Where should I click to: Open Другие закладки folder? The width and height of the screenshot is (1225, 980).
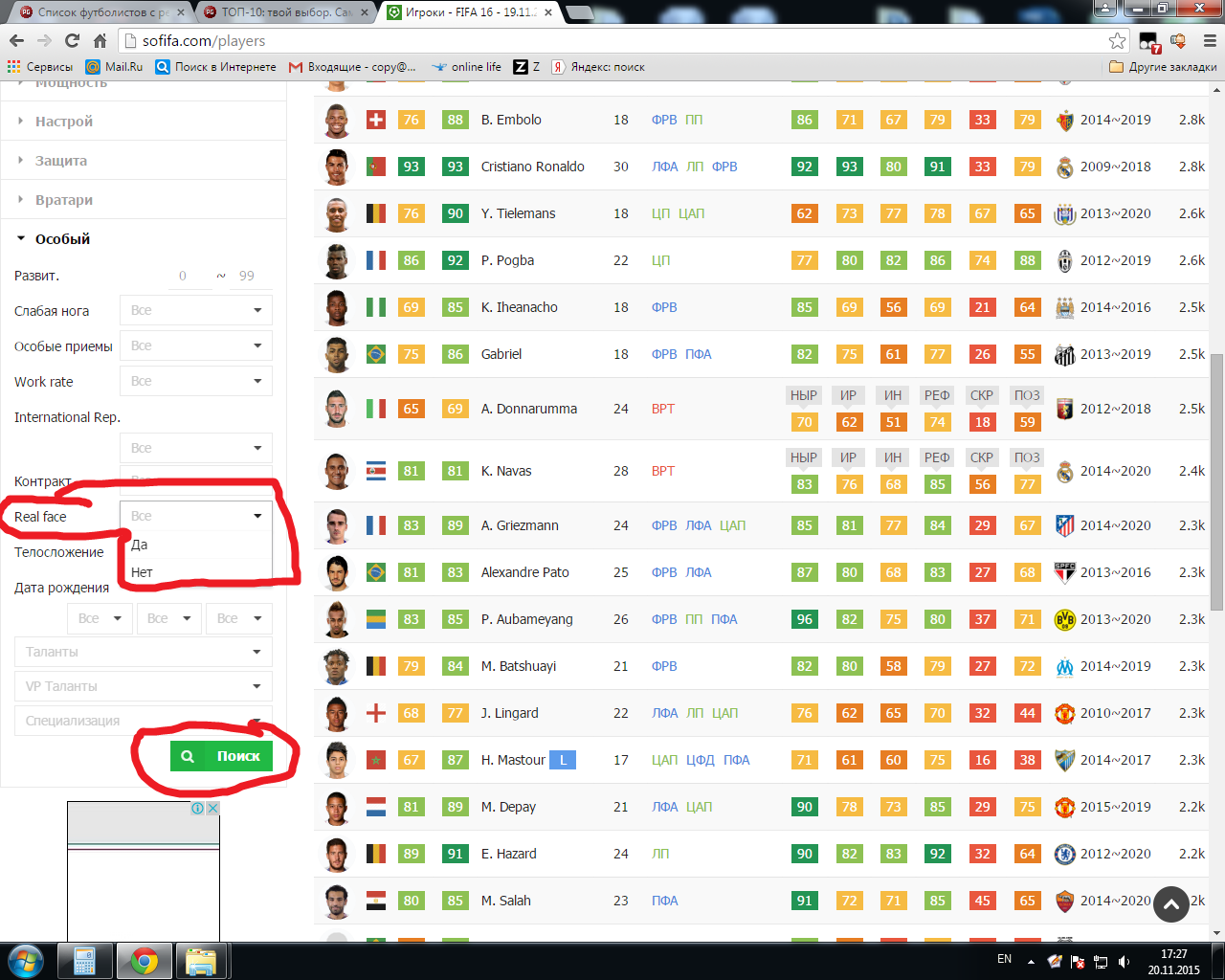click(1163, 67)
